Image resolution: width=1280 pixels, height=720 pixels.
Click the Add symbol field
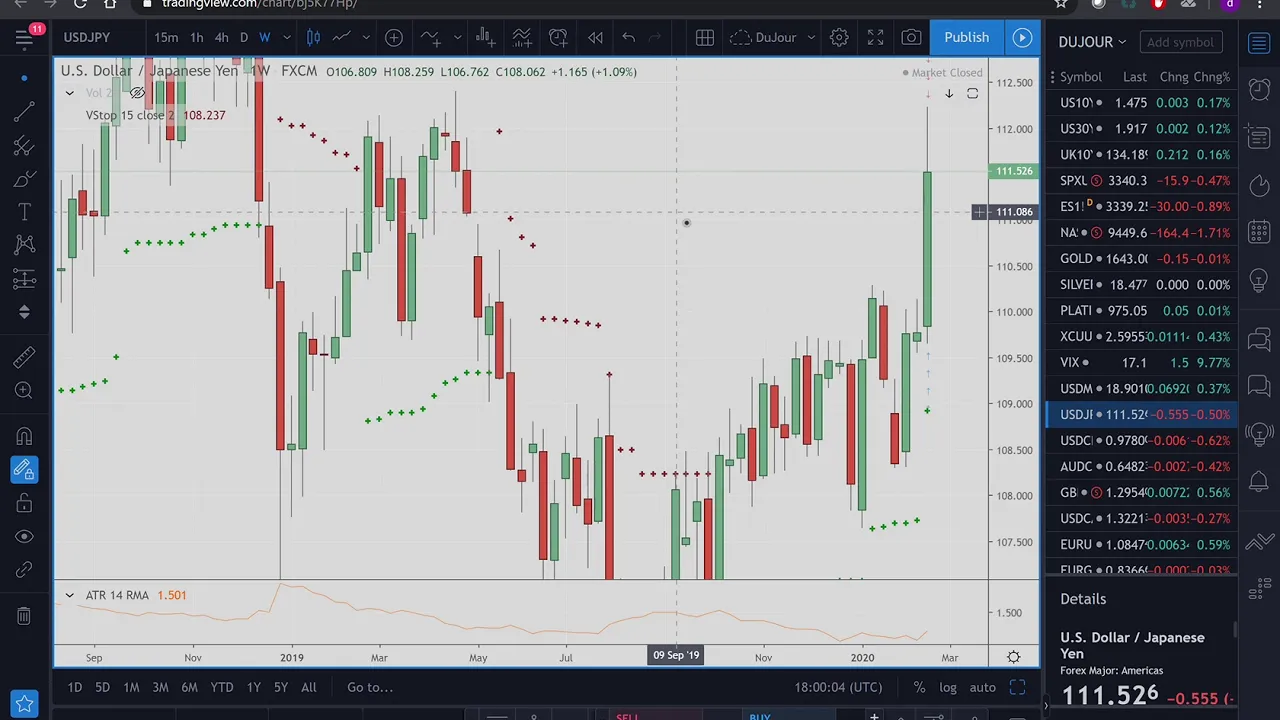1181,42
